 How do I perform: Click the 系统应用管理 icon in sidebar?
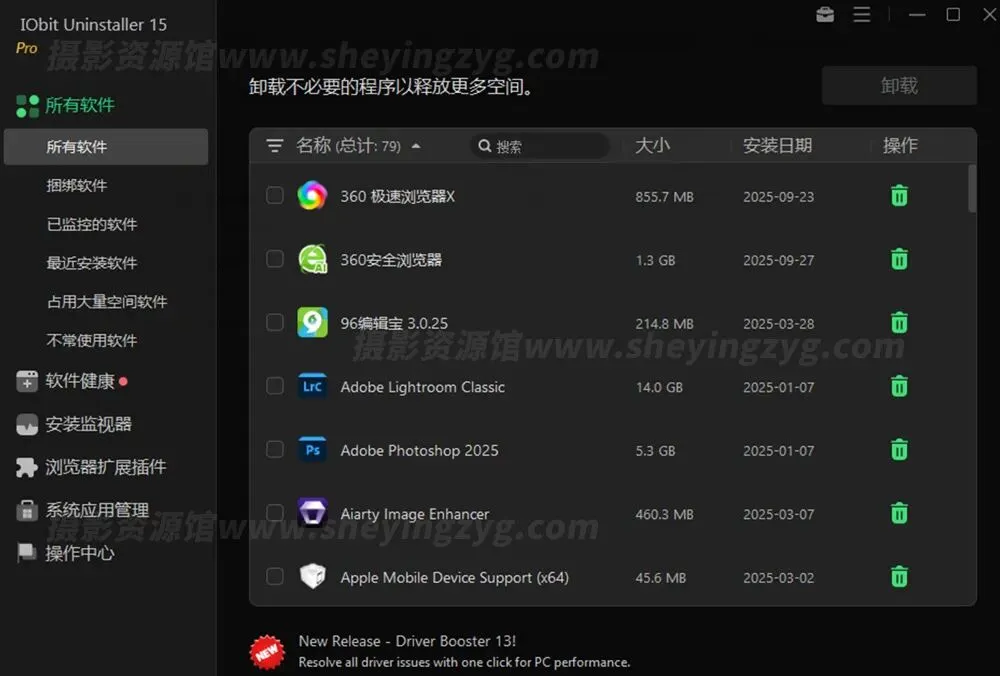(27, 510)
